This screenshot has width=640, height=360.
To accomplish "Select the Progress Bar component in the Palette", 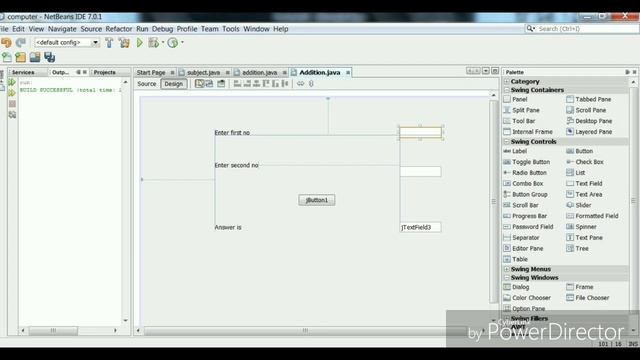I will click(525, 216).
